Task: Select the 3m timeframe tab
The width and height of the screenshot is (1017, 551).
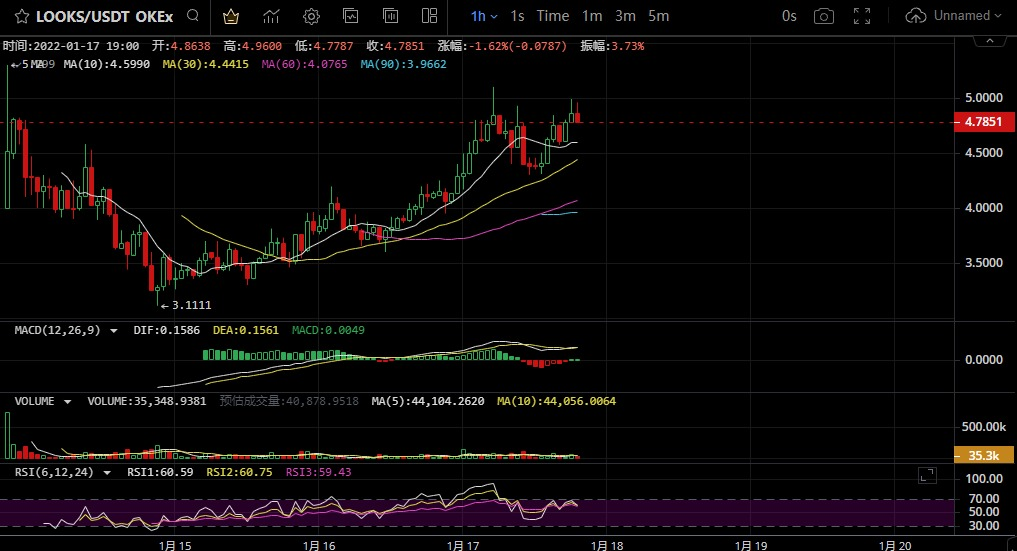Action: coord(625,16)
